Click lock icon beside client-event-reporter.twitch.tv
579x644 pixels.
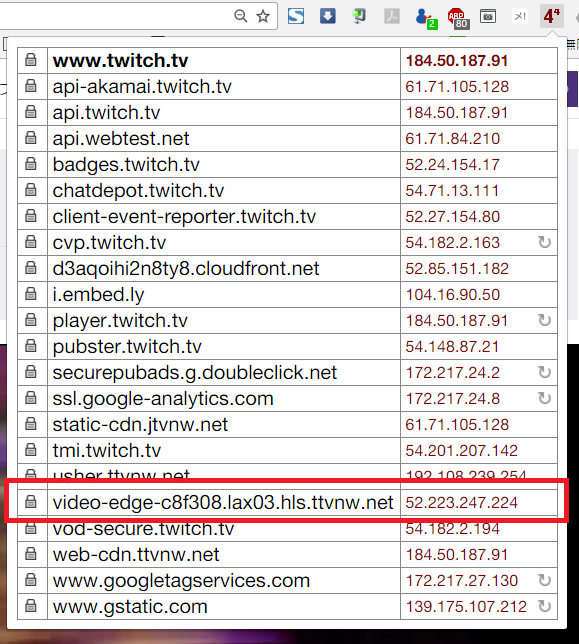(31, 216)
